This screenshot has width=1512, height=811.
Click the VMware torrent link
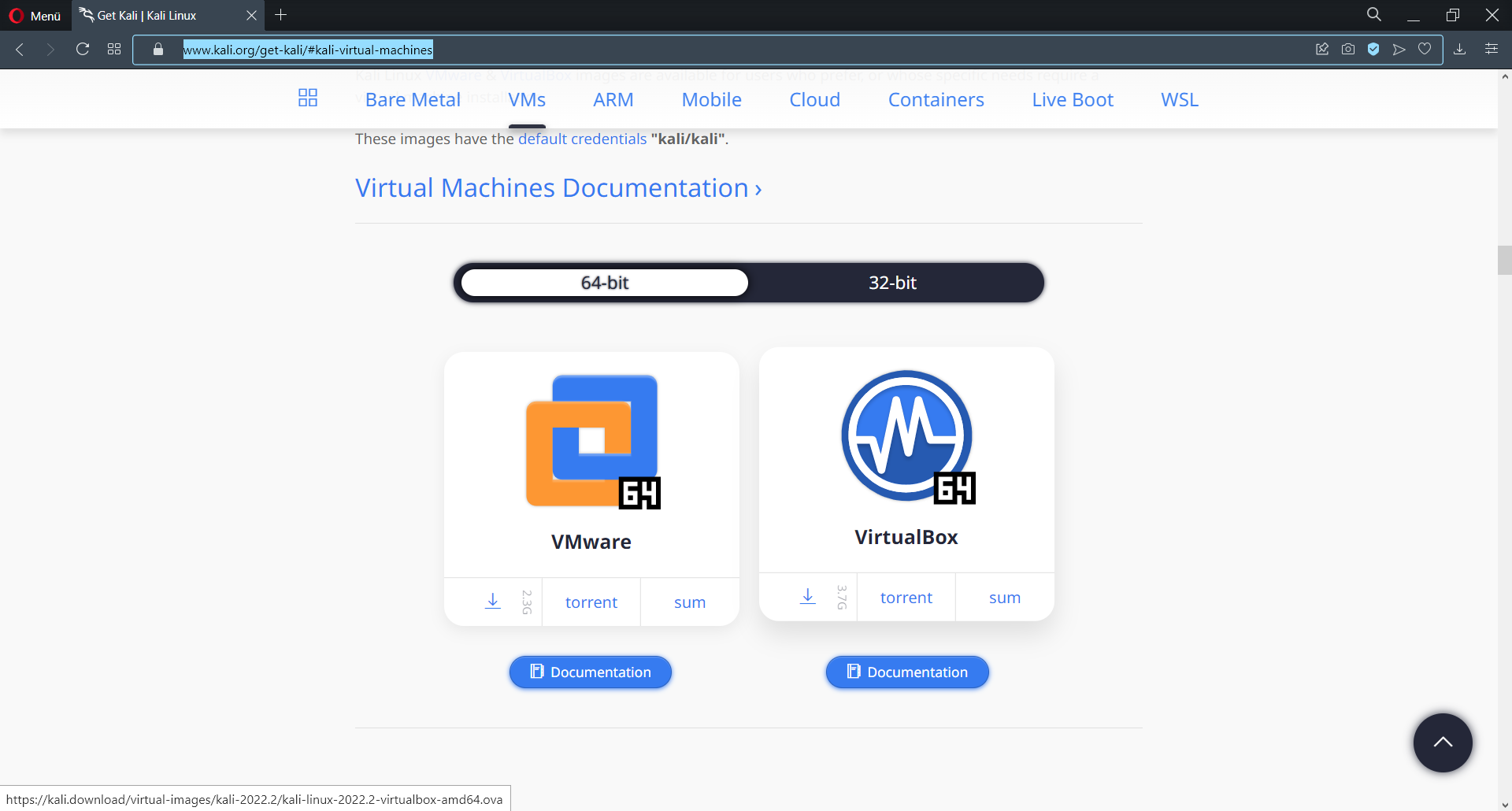(x=591, y=602)
